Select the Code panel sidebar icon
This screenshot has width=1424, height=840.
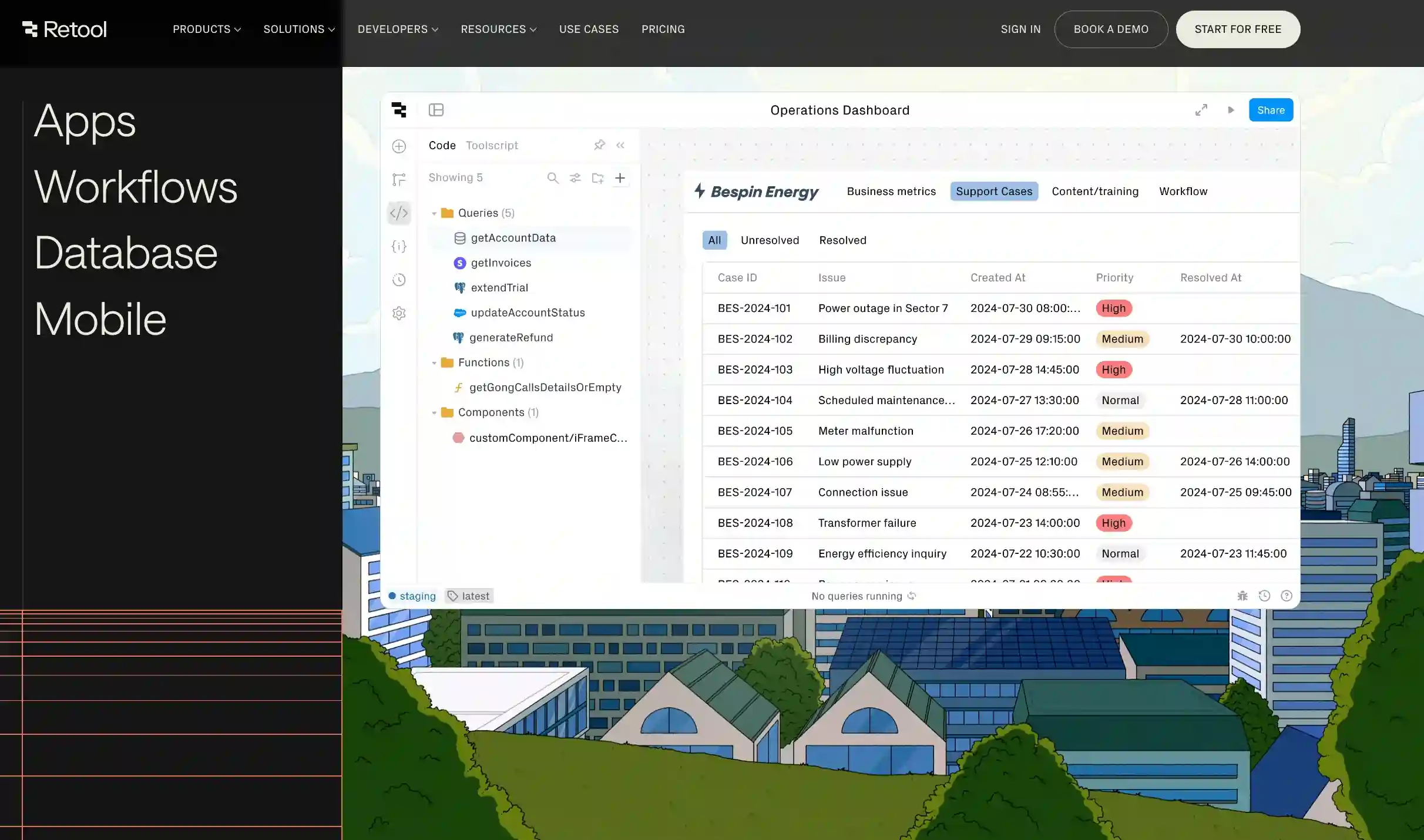click(399, 213)
